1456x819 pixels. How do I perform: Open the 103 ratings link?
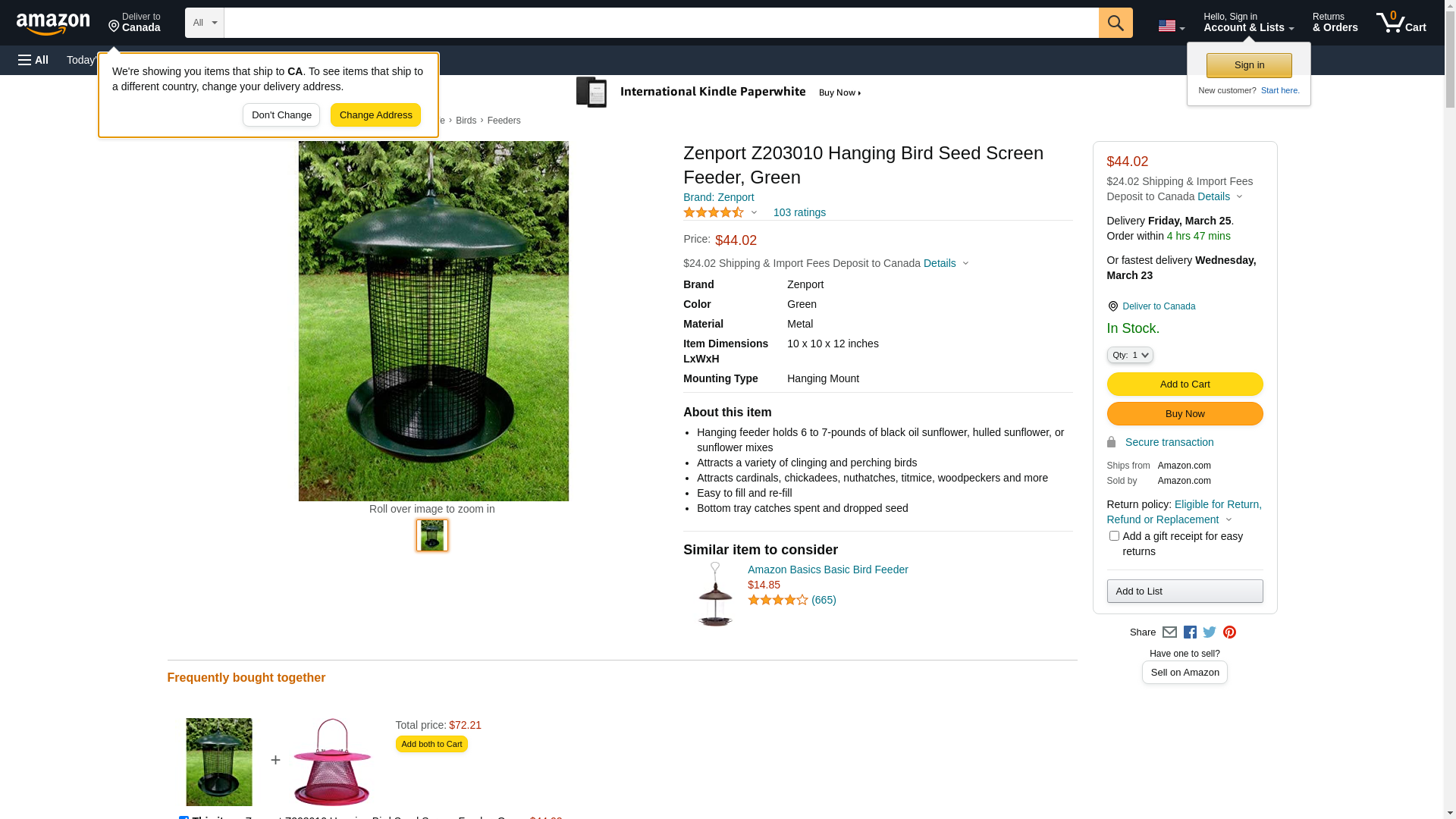point(799,213)
